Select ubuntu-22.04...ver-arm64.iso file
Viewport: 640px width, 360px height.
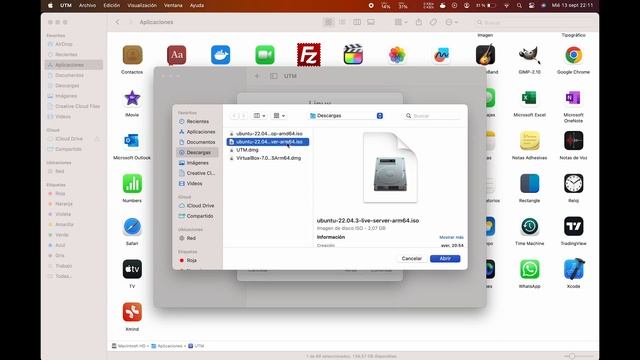point(268,142)
